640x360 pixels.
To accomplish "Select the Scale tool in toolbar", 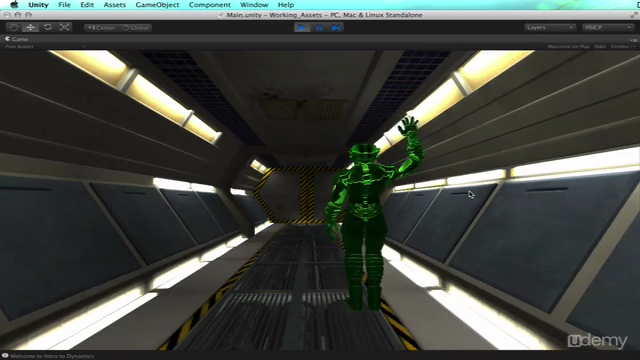I will click(64, 27).
